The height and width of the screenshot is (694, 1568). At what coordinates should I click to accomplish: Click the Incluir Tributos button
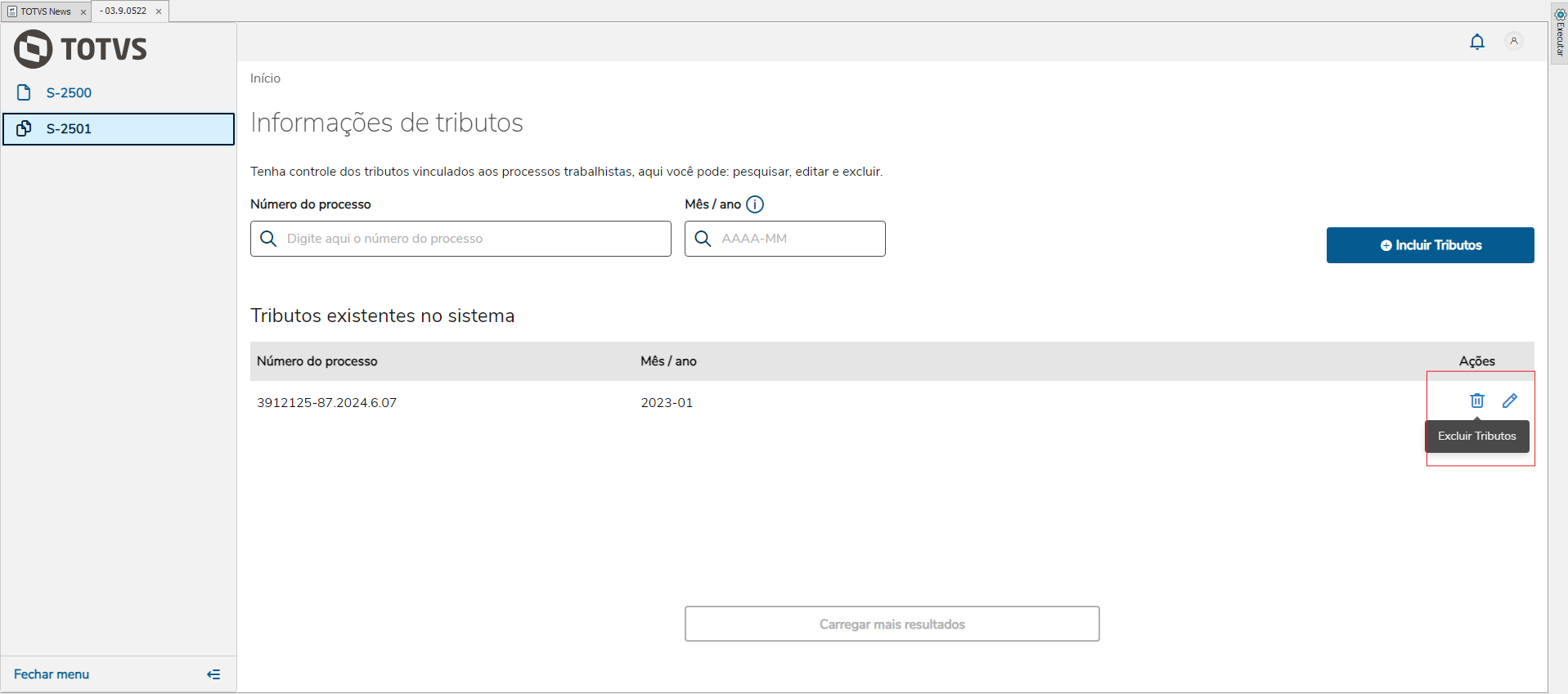[1430, 245]
